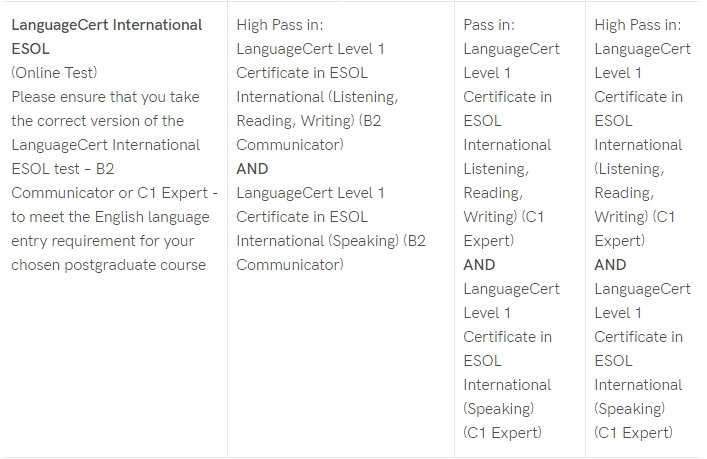Click '(Listening, Reading, Writing) (B2 Communicator)' text

click(x=317, y=121)
